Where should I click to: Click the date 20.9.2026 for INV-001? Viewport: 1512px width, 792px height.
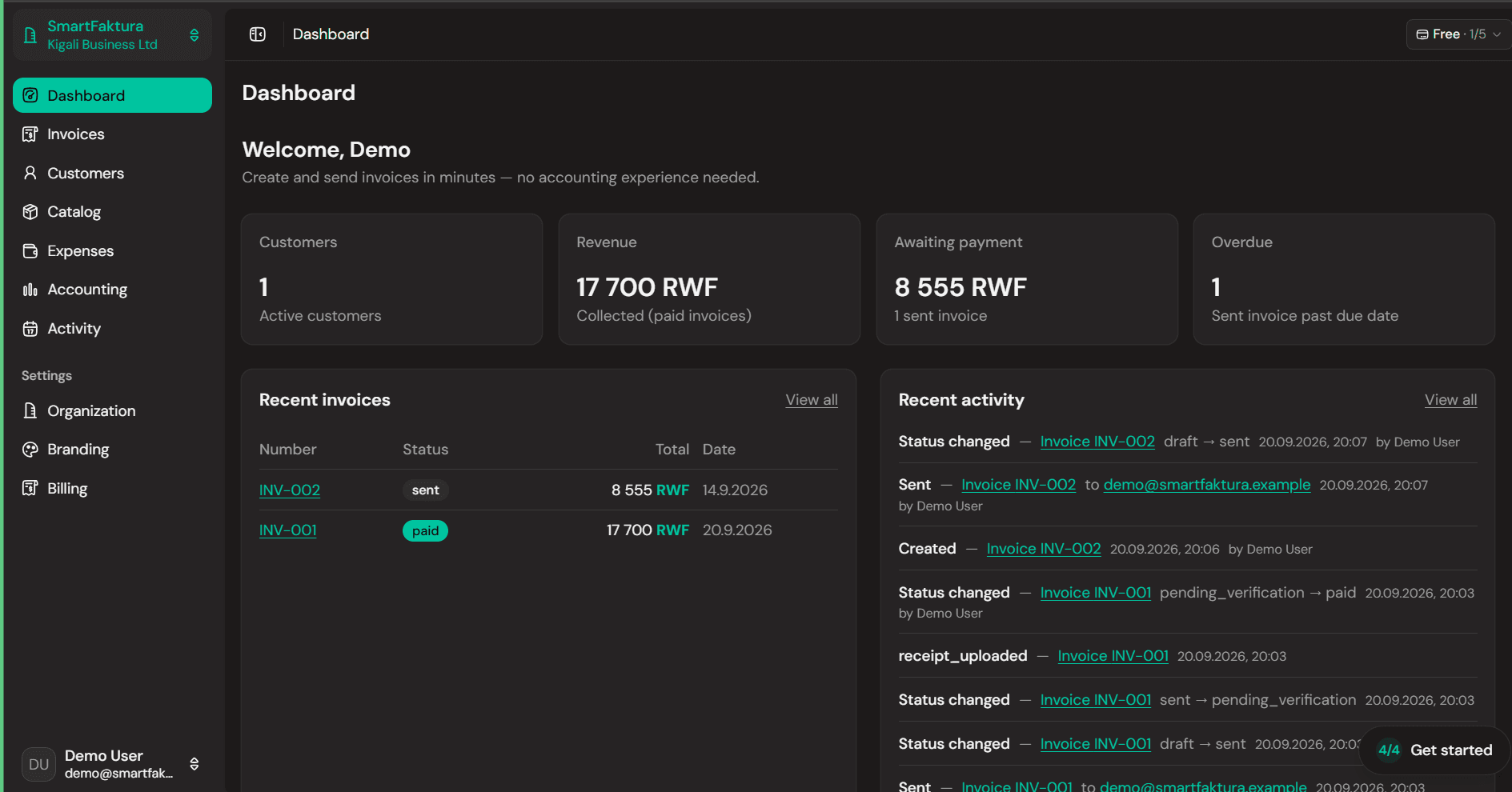[x=737, y=530]
